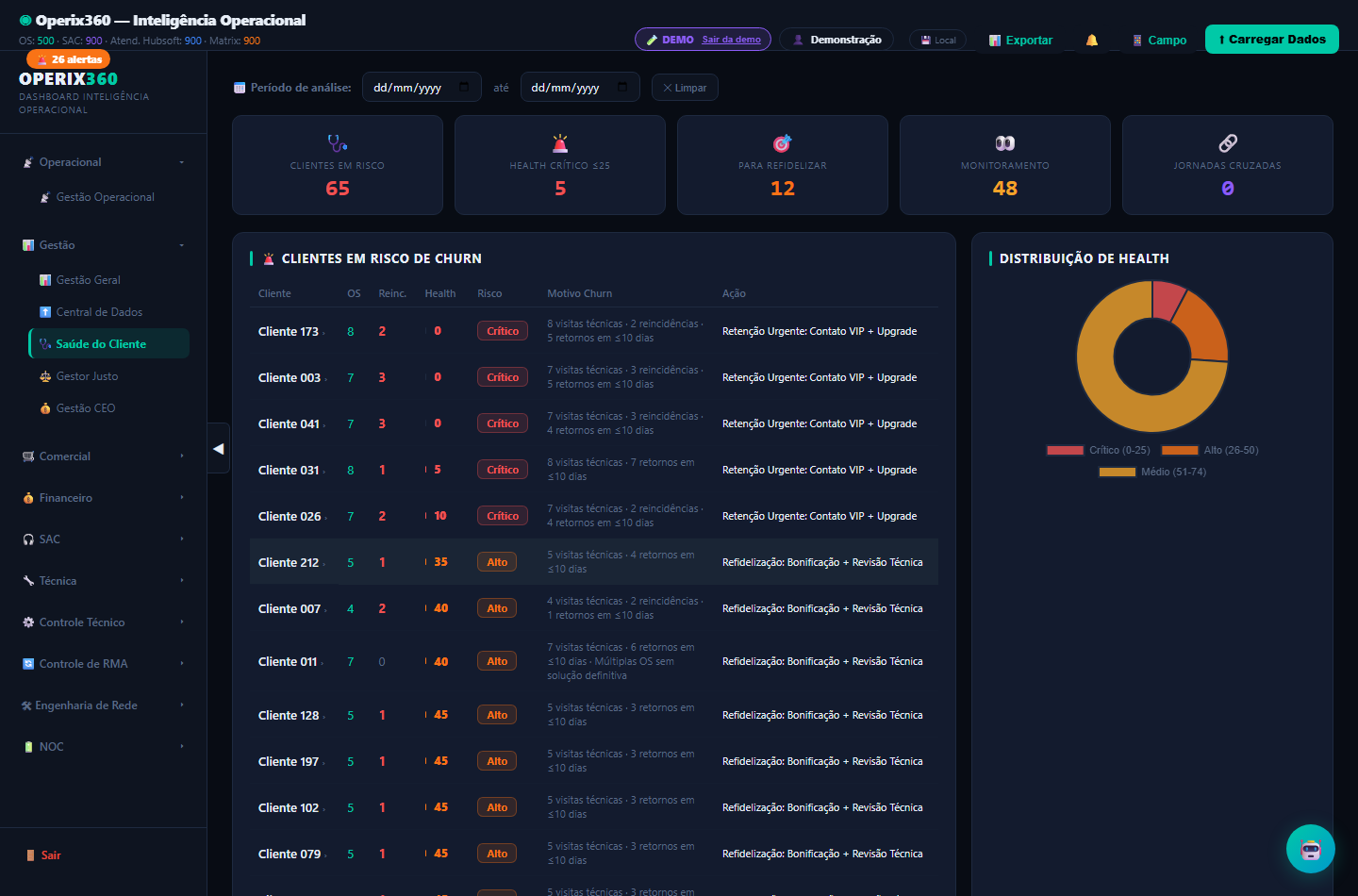Click Sair da demo link
1358x896 pixels.
coord(731,40)
